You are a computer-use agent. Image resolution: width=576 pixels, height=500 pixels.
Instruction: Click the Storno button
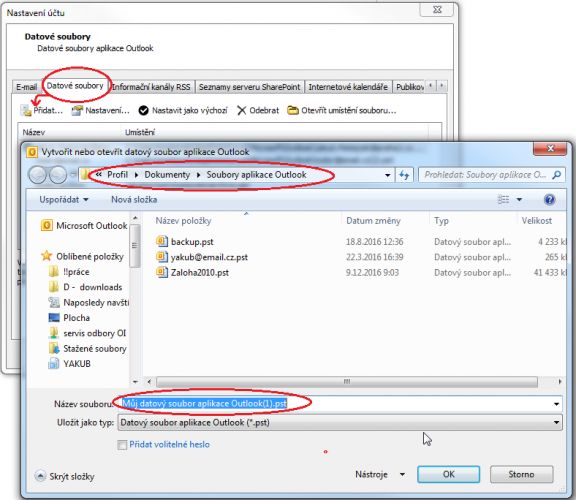click(x=521, y=474)
